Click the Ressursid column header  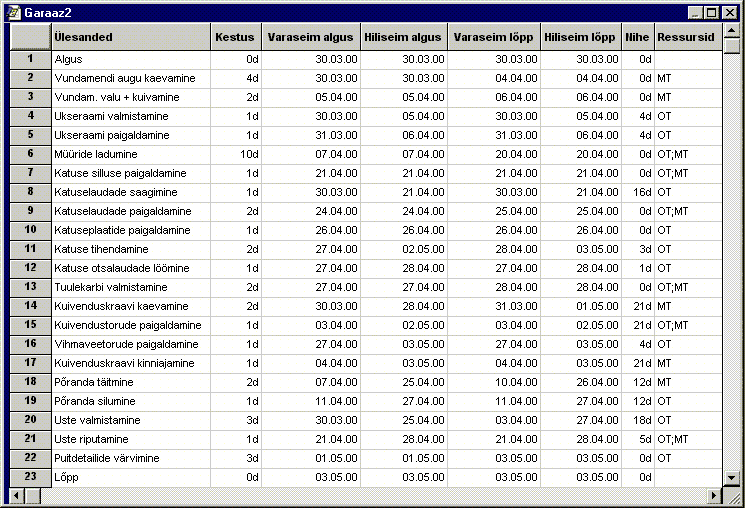688,37
